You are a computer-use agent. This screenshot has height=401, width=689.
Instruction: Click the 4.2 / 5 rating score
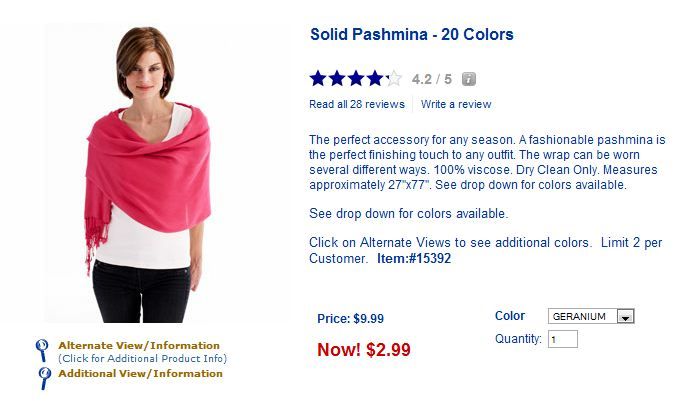pos(431,79)
